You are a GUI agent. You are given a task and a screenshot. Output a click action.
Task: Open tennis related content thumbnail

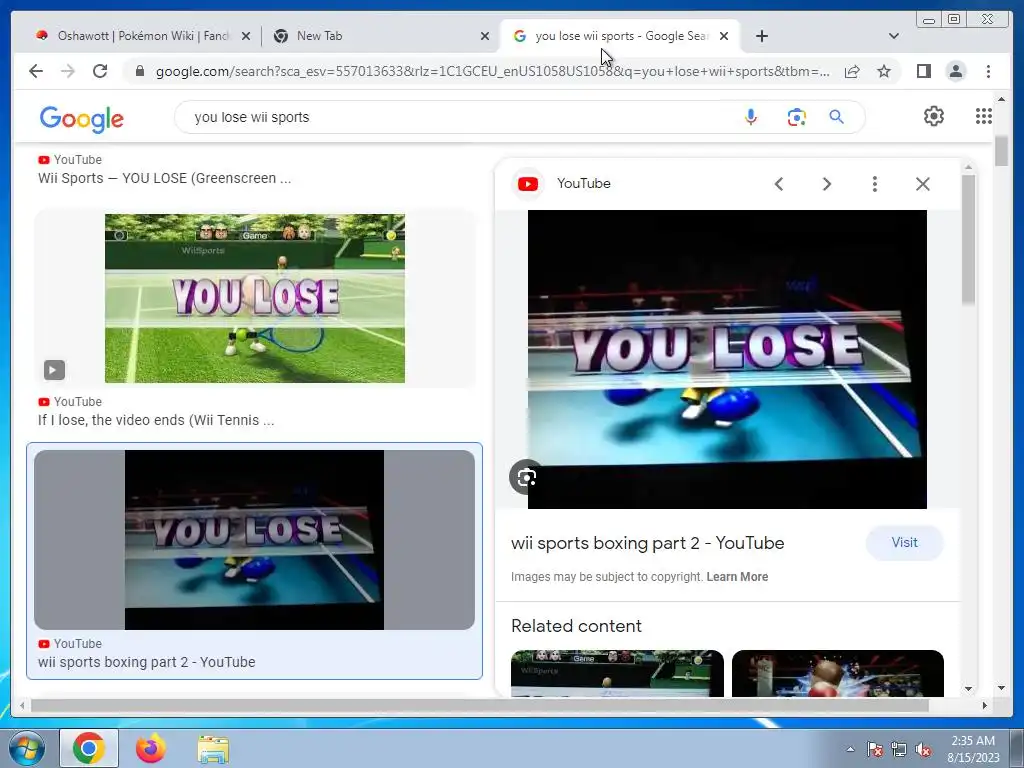(617, 673)
